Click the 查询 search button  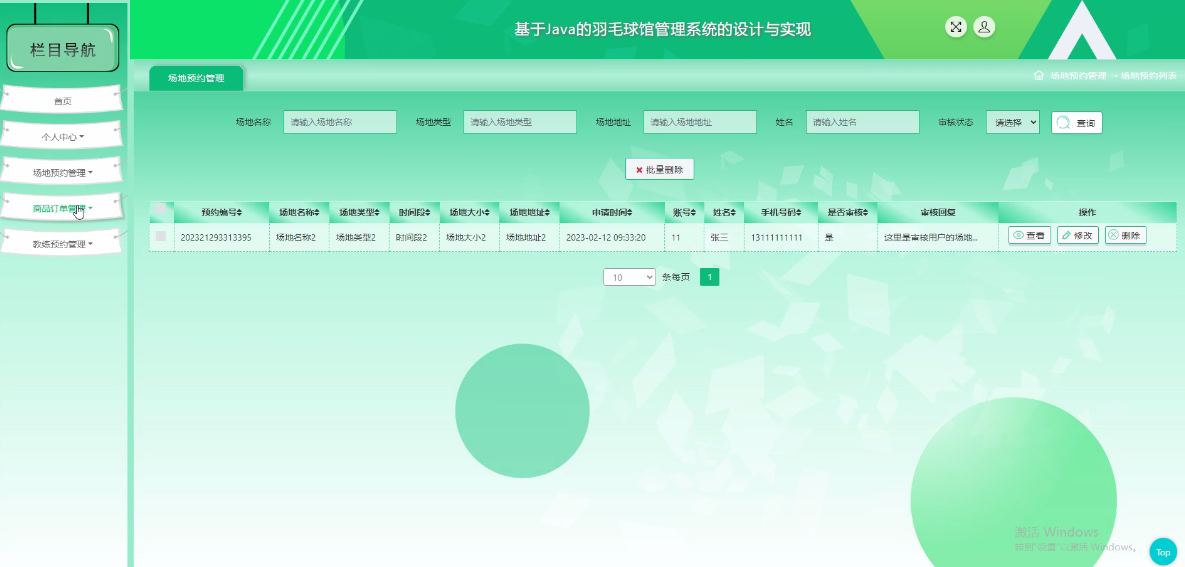click(1076, 123)
